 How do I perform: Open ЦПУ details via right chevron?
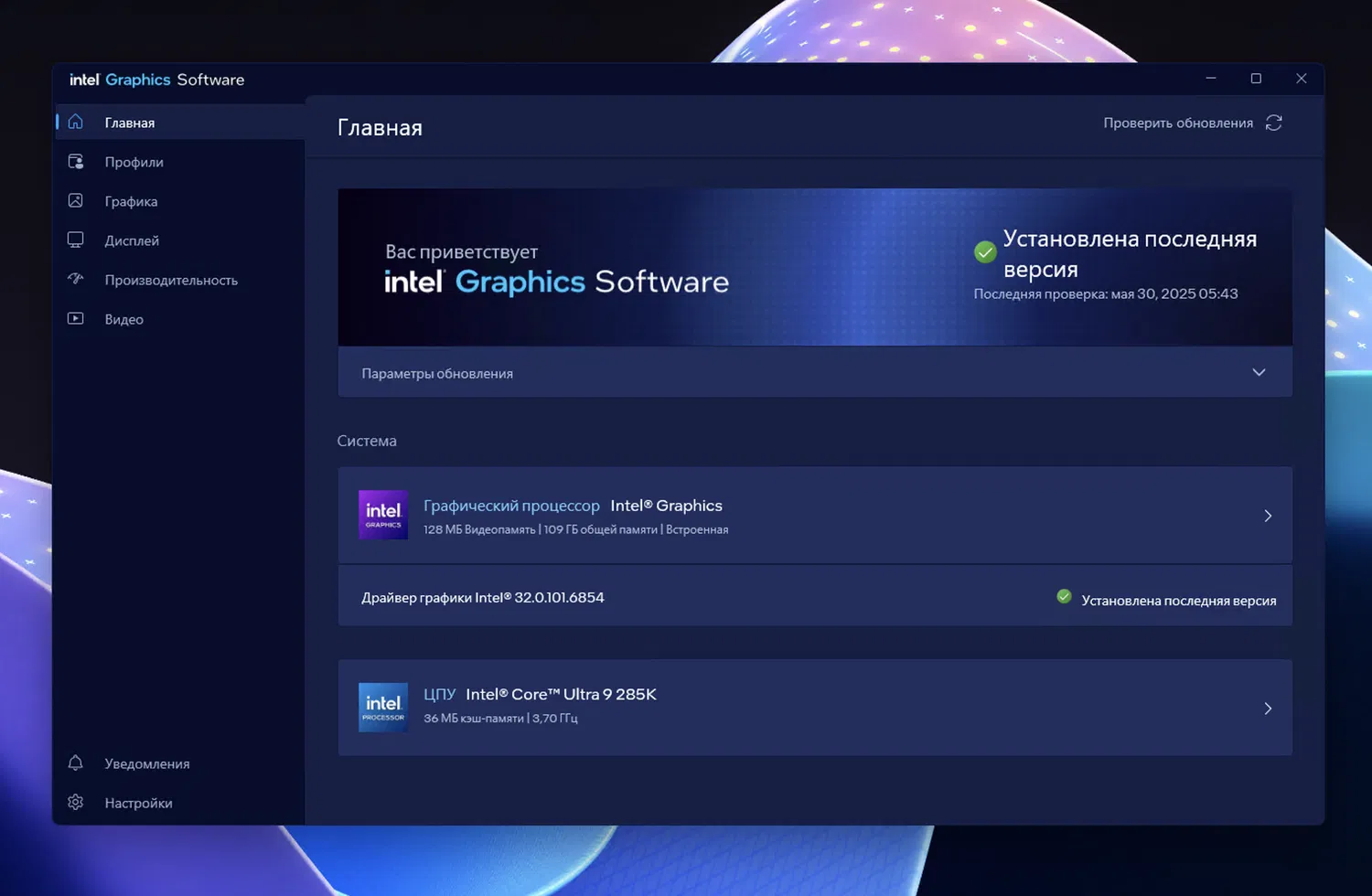[x=1268, y=709]
